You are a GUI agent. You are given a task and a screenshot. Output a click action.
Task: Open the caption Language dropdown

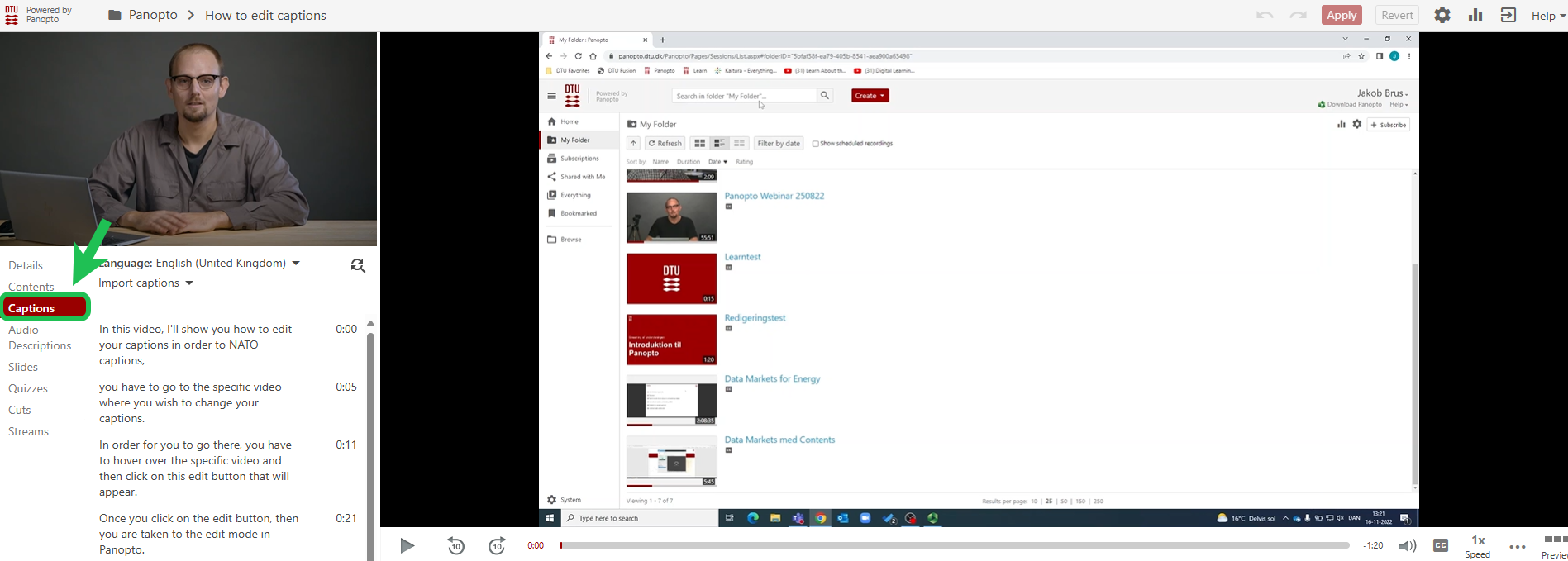pos(227,263)
